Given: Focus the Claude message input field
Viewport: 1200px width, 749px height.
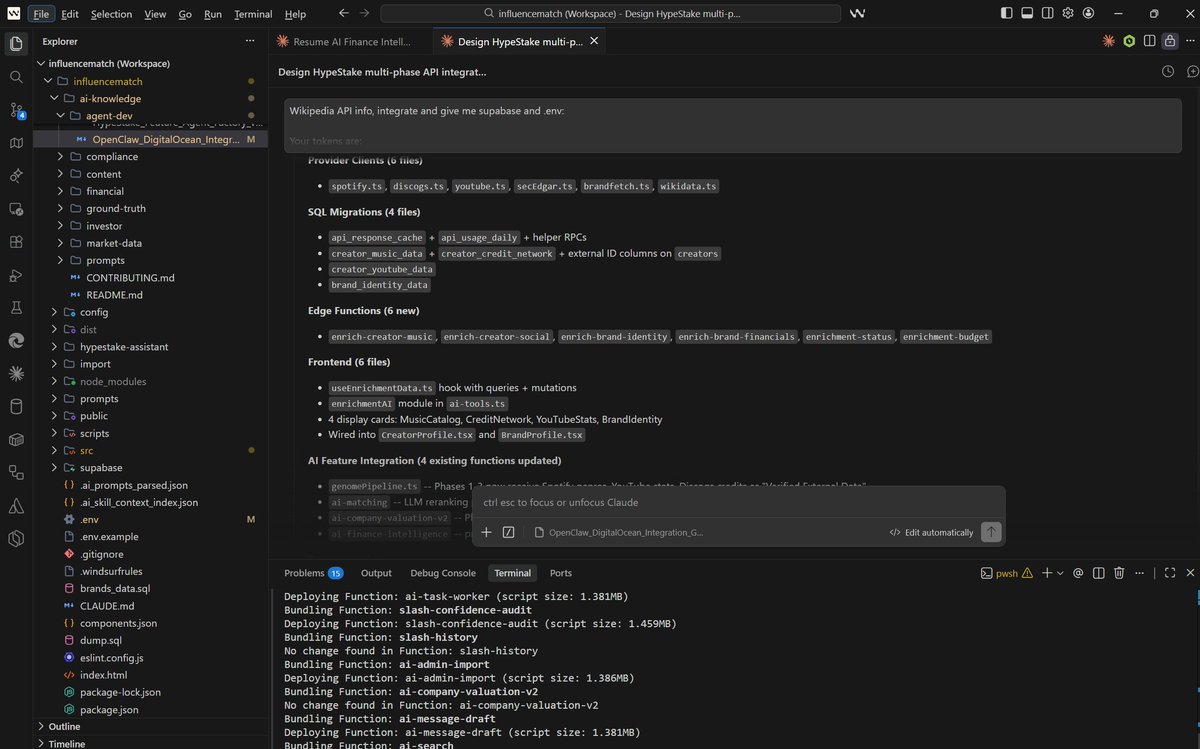Looking at the screenshot, I should (x=737, y=502).
